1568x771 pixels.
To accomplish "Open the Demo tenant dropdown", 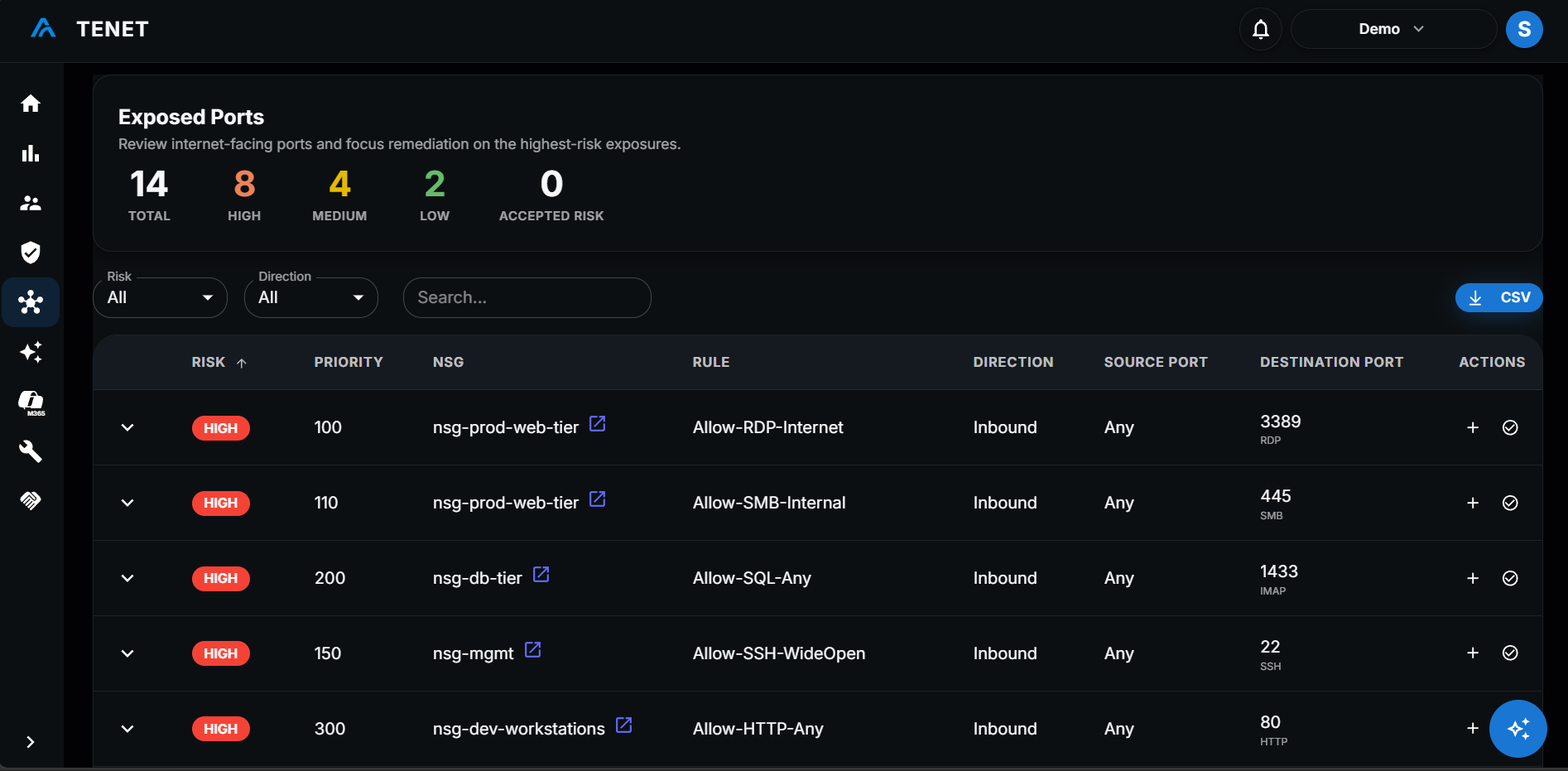I will point(1393,29).
